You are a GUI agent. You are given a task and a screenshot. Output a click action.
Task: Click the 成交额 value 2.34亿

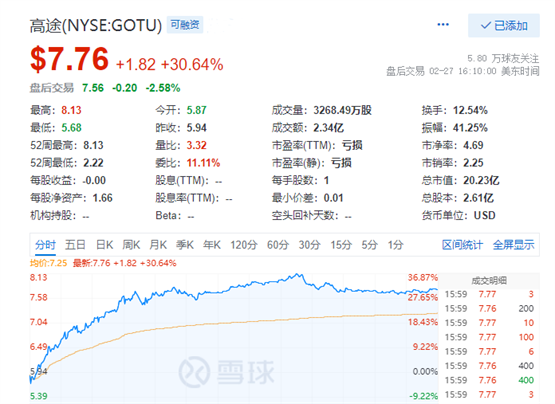pyautogui.click(x=328, y=127)
